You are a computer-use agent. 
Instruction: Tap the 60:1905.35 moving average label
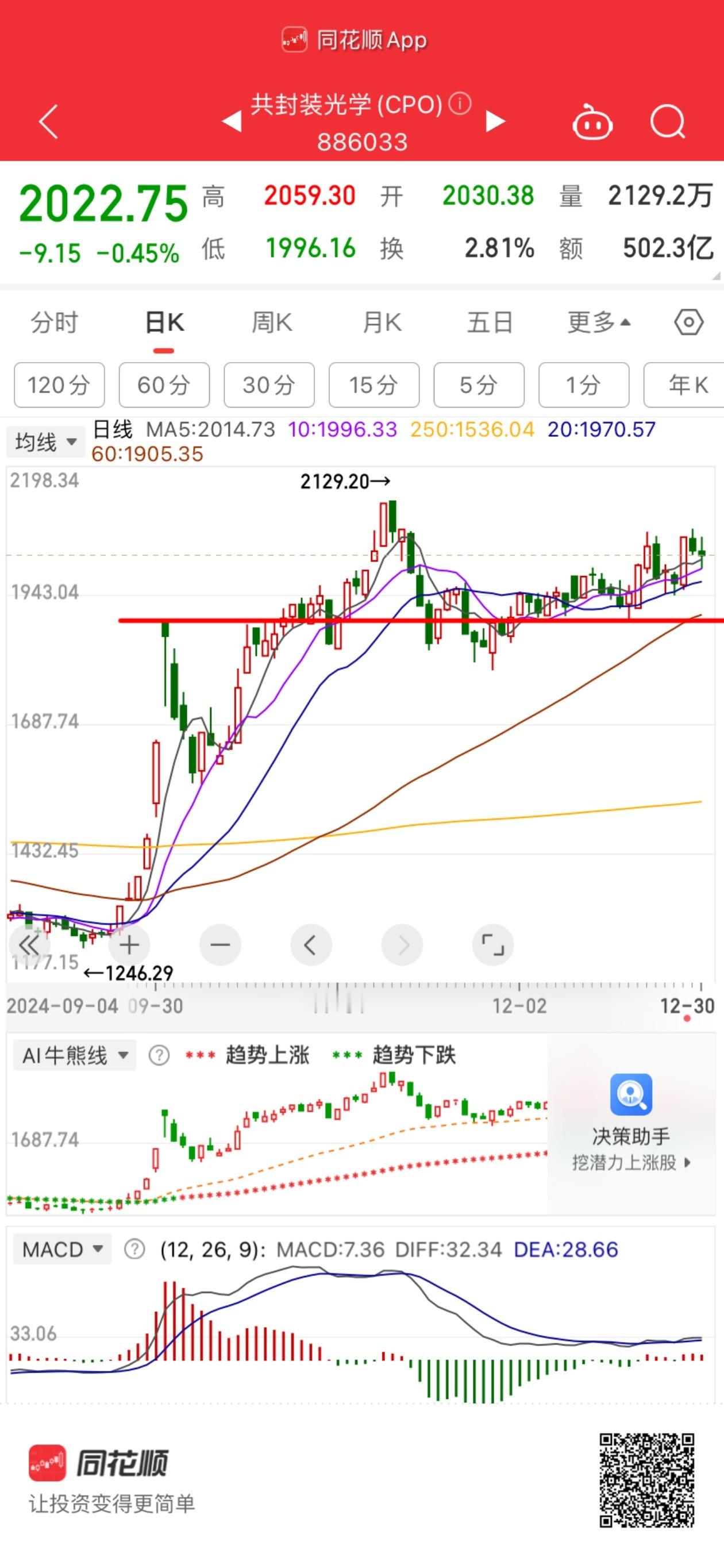point(147,454)
